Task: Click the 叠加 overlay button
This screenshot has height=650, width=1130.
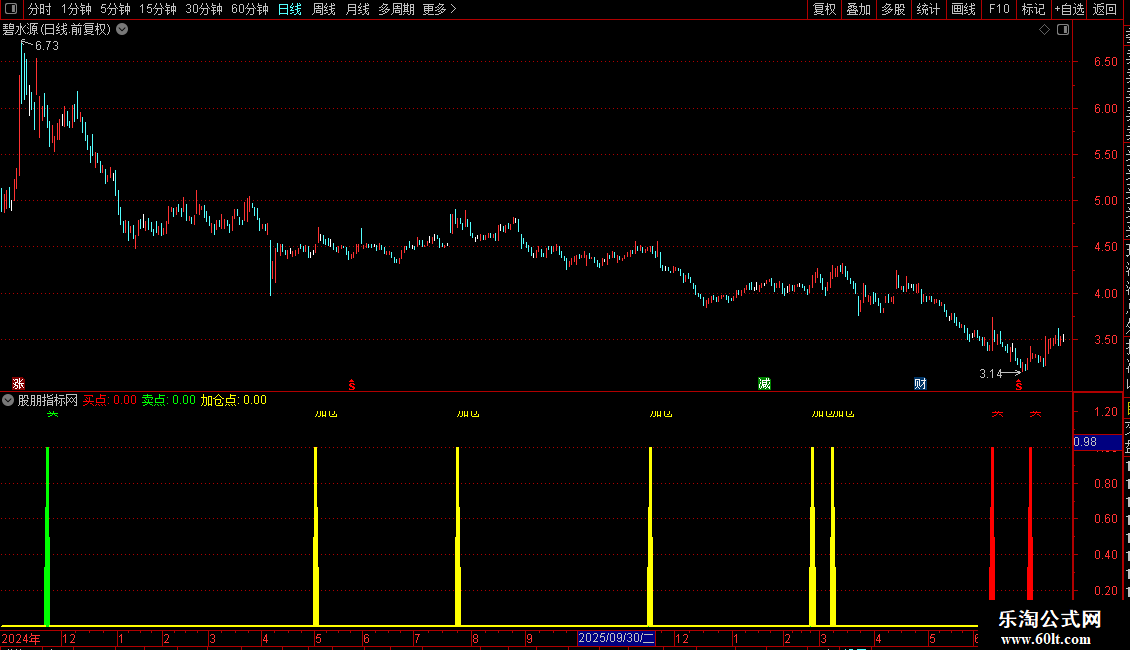Action: tap(858, 9)
